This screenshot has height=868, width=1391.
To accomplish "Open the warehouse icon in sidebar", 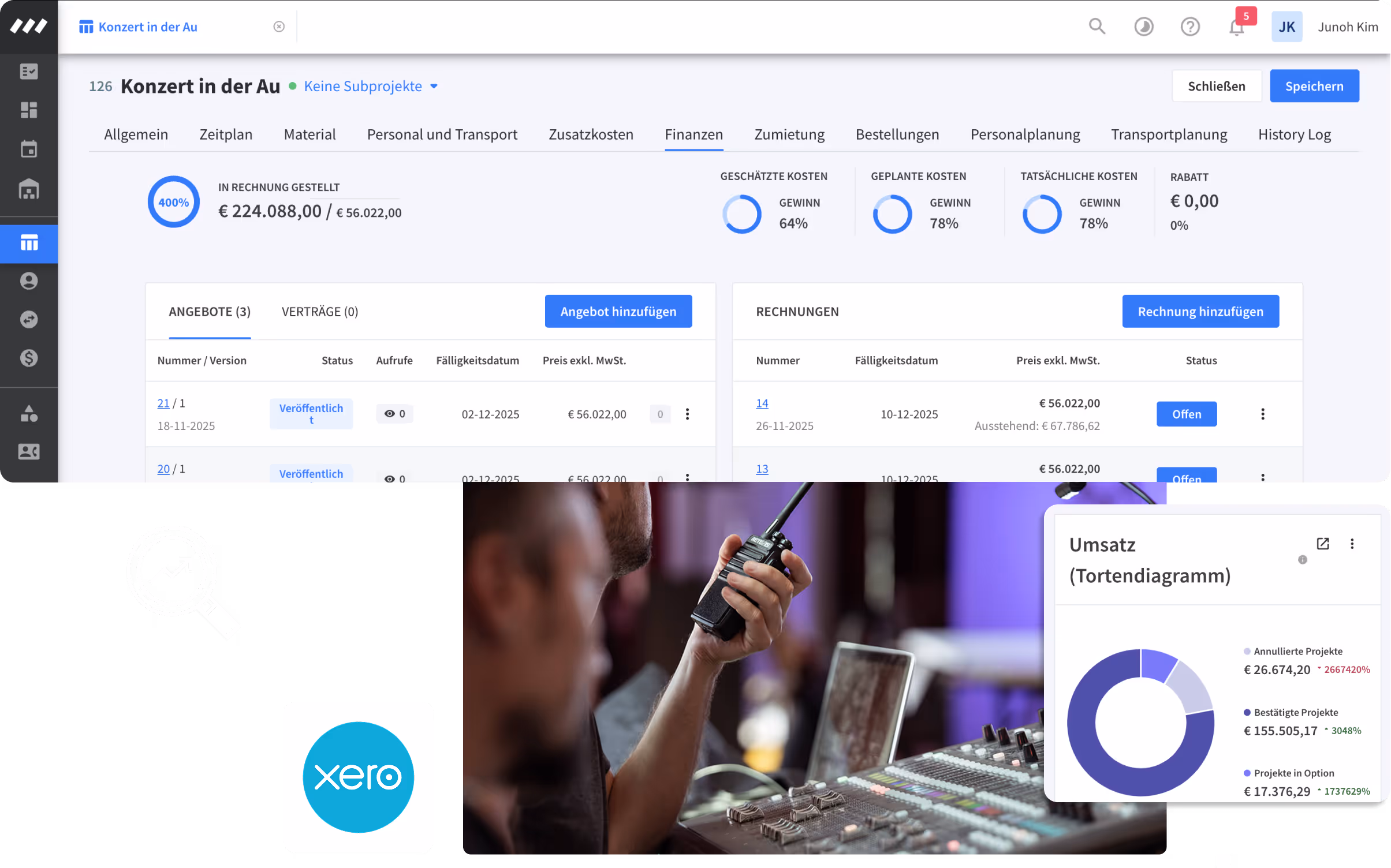I will point(29,189).
